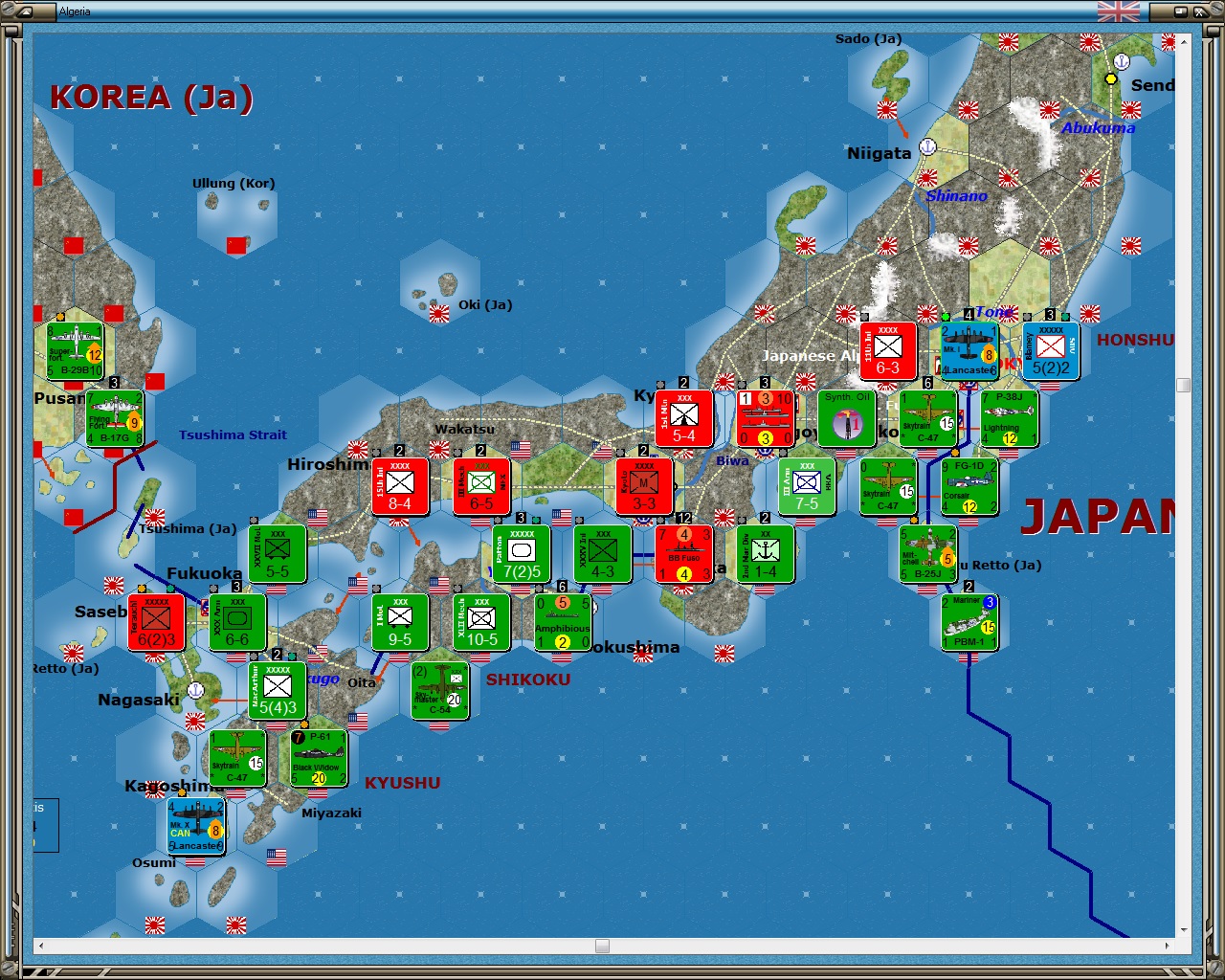Image resolution: width=1225 pixels, height=980 pixels.
Task: Select the XLII Mech 10-5 corps counter
Action: pos(481,622)
